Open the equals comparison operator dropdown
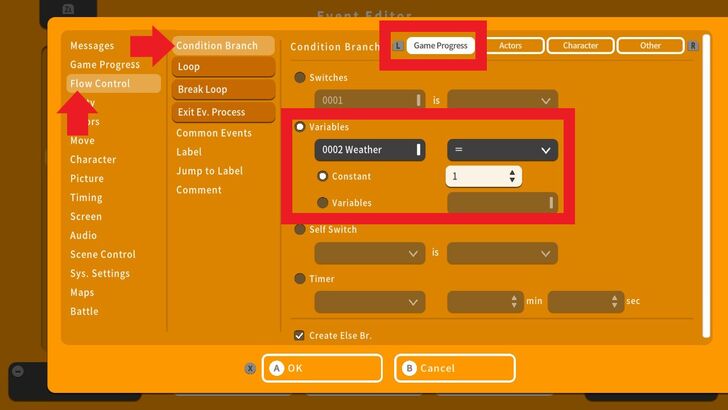 502,150
